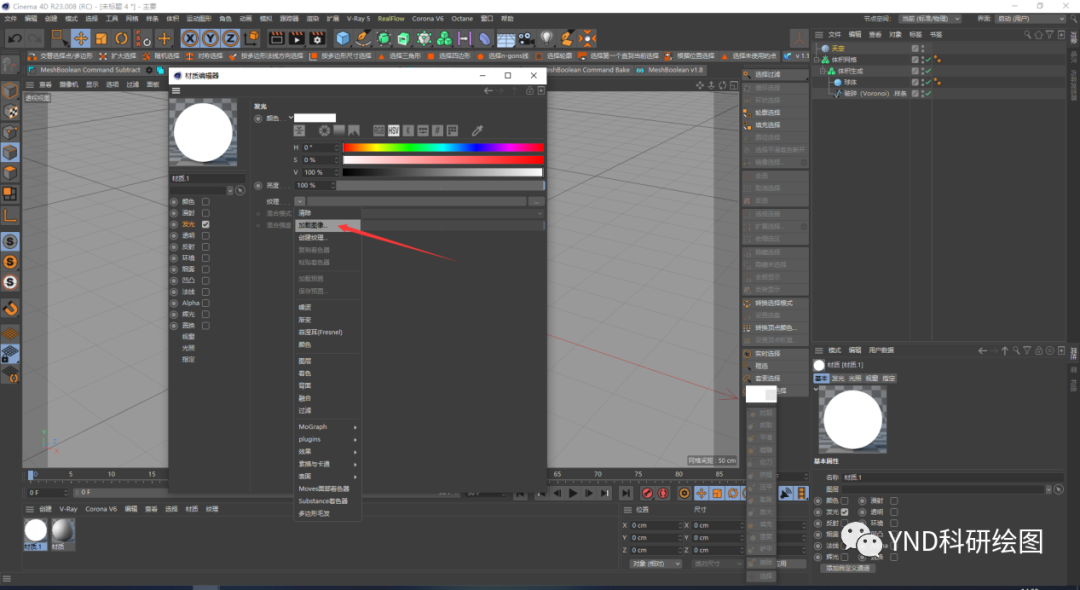
Task: Click on the hue rainbow slider
Action: (x=443, y=147)
